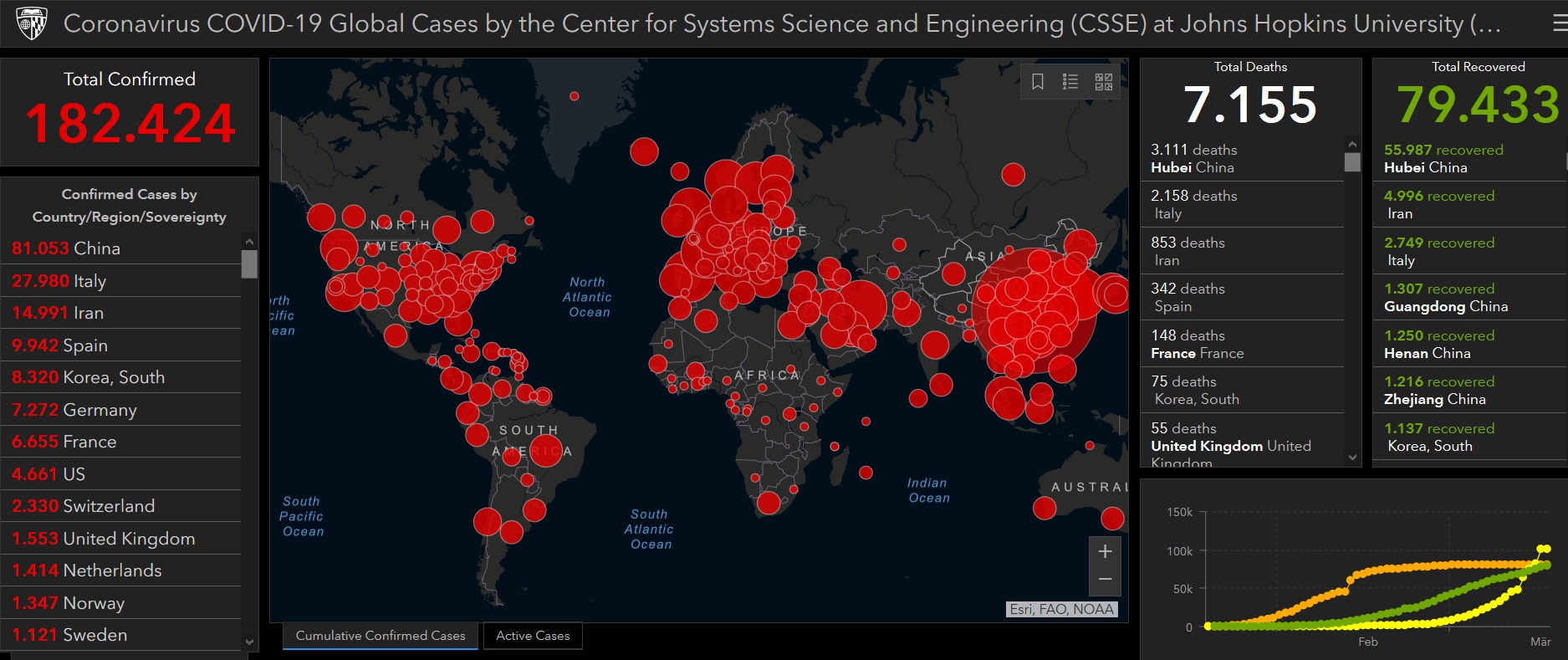Zoom out of the map with minus
1568x660 pixels.
click(x=1105, y=580)
